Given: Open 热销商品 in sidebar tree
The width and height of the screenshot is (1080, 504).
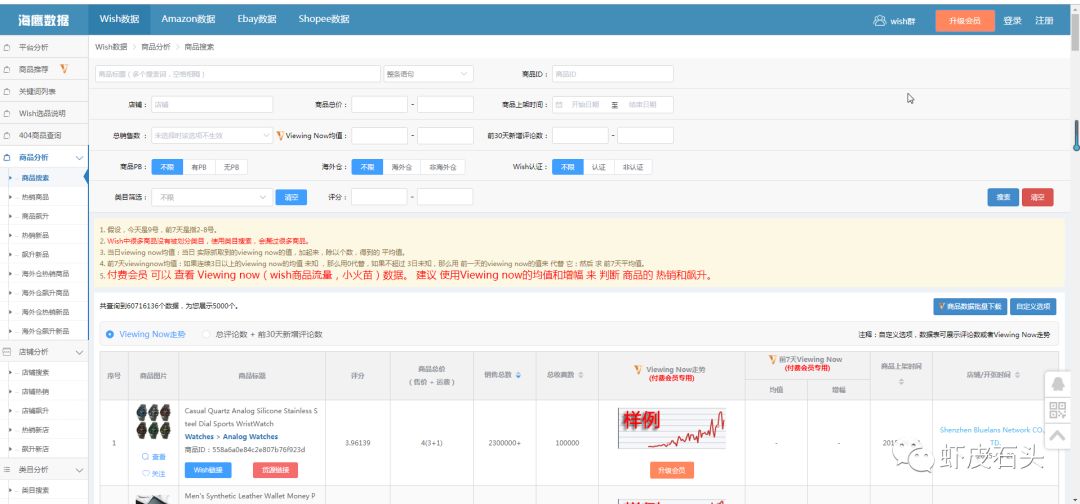Looking at the screenshot, I should [x=35, y=197].
